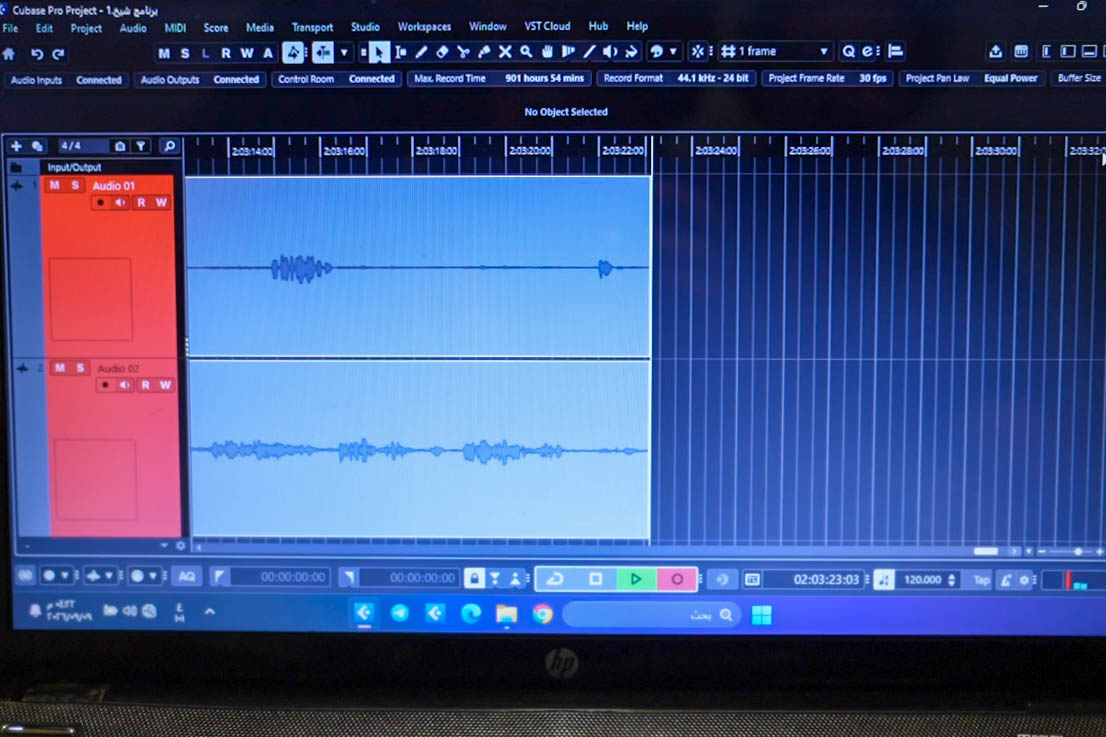Toggle Write automation on Audio 01

click(162, 203)
